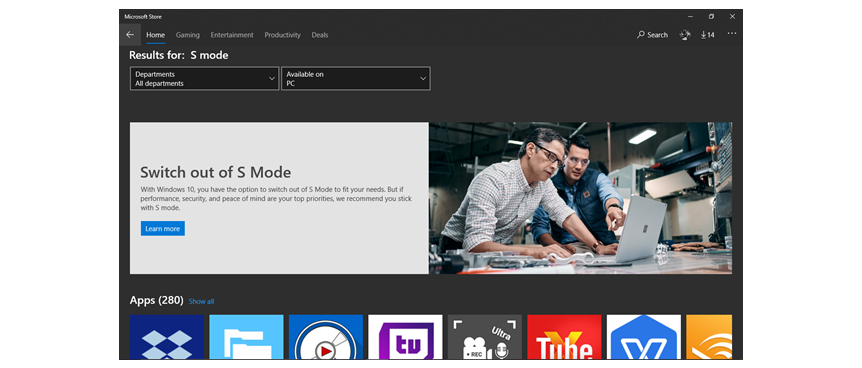Open the disc player app tile
The image size is (862, 368).
[x=326, y=337]
